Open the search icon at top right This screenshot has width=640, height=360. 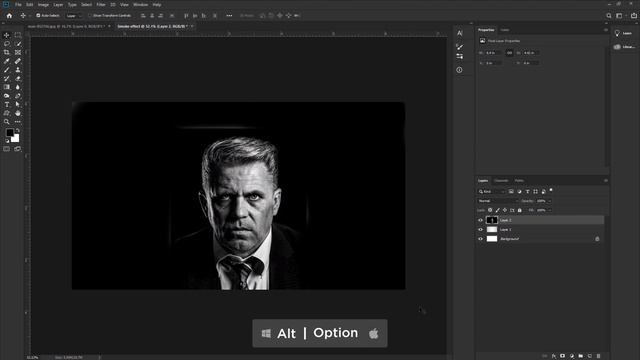click(609, 16)
